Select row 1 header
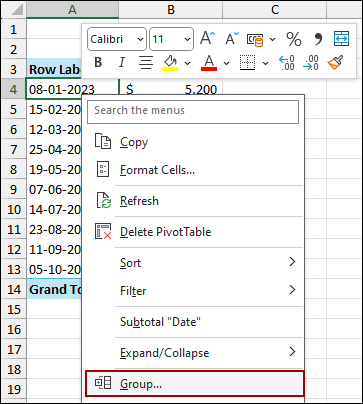 [x=14, y=29]
